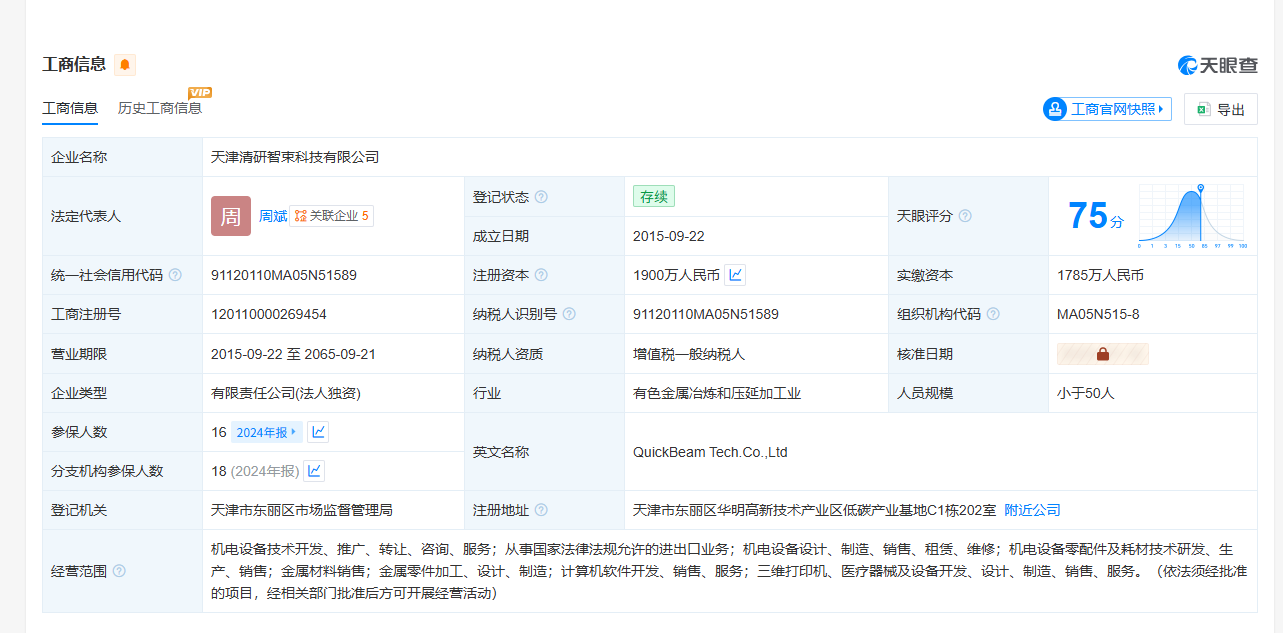Open registered capital trend chart icon
Image resolution: width=1283 pixels, height=633 pixels.
pyautogui.click(x=735, y=275)
